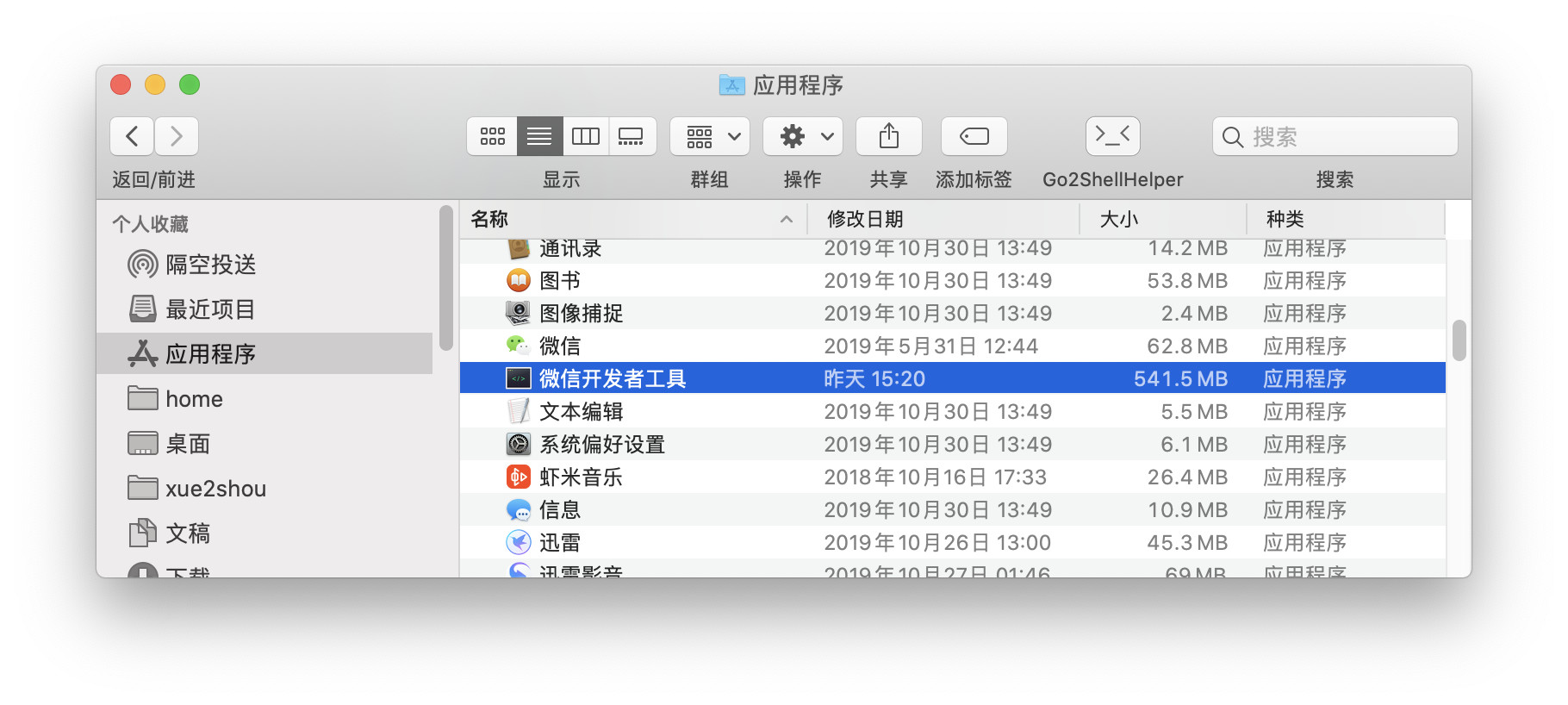Toggle sort direction arrow on 名称 column
The width and height of the screenshot is (1568, 705).
[787, 220]
